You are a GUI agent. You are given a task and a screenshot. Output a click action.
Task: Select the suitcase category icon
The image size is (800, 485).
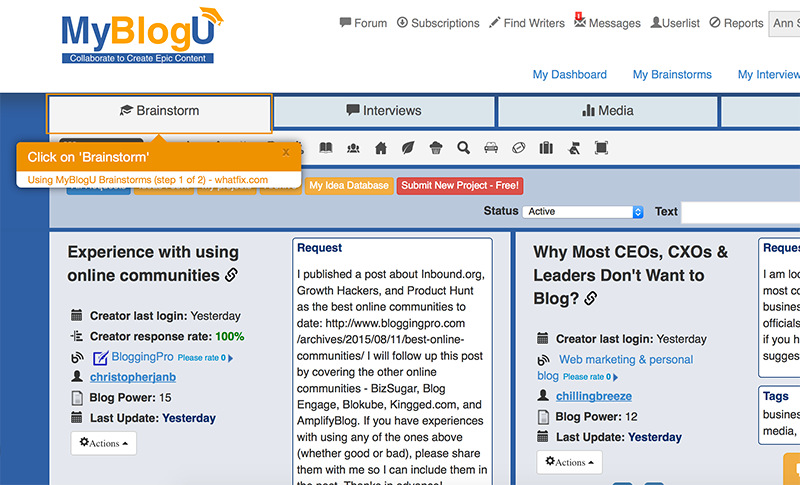546,148
